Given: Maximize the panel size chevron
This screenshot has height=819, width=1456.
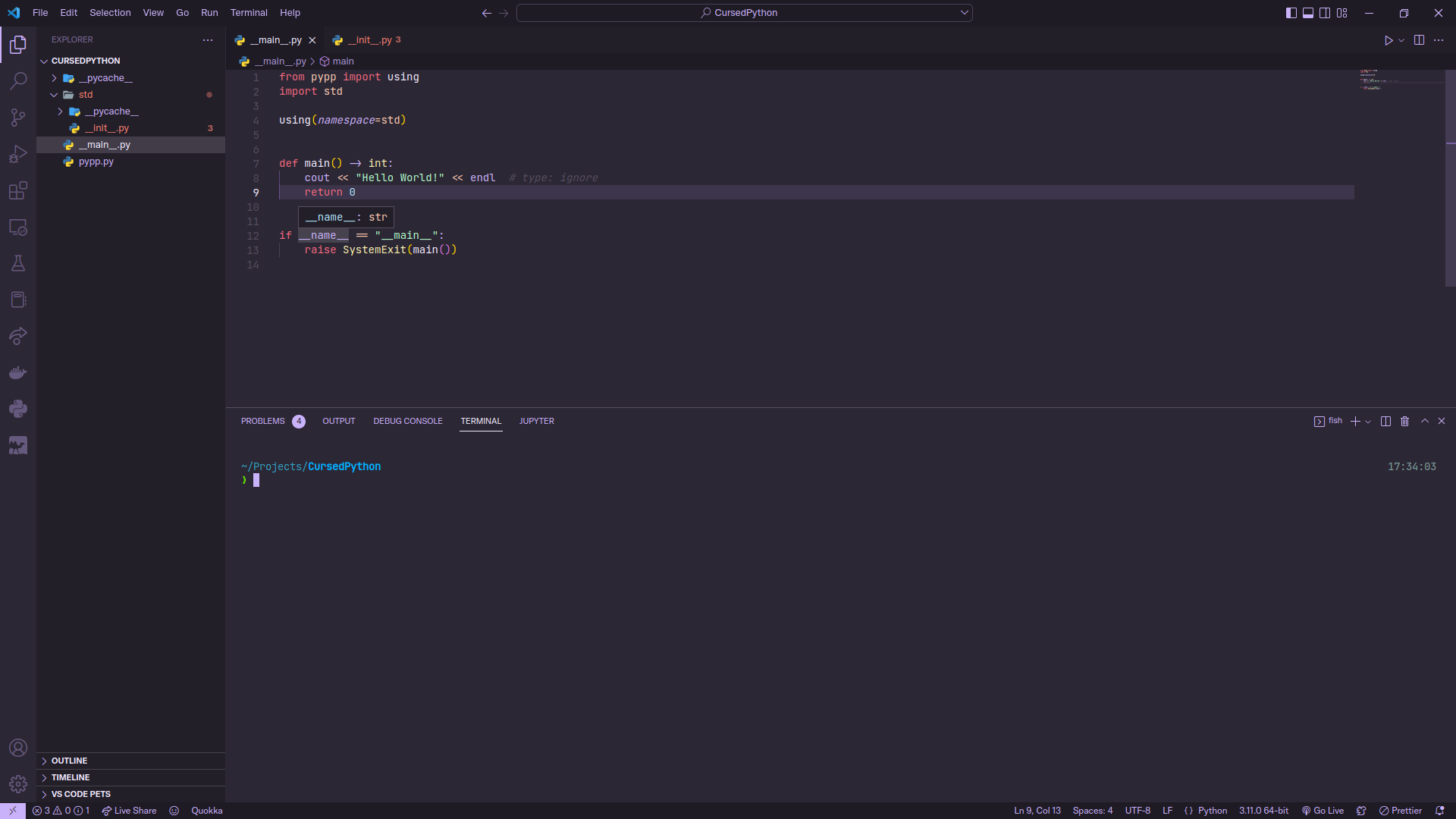Looking at the screenshot, I should coord(1425,421).
